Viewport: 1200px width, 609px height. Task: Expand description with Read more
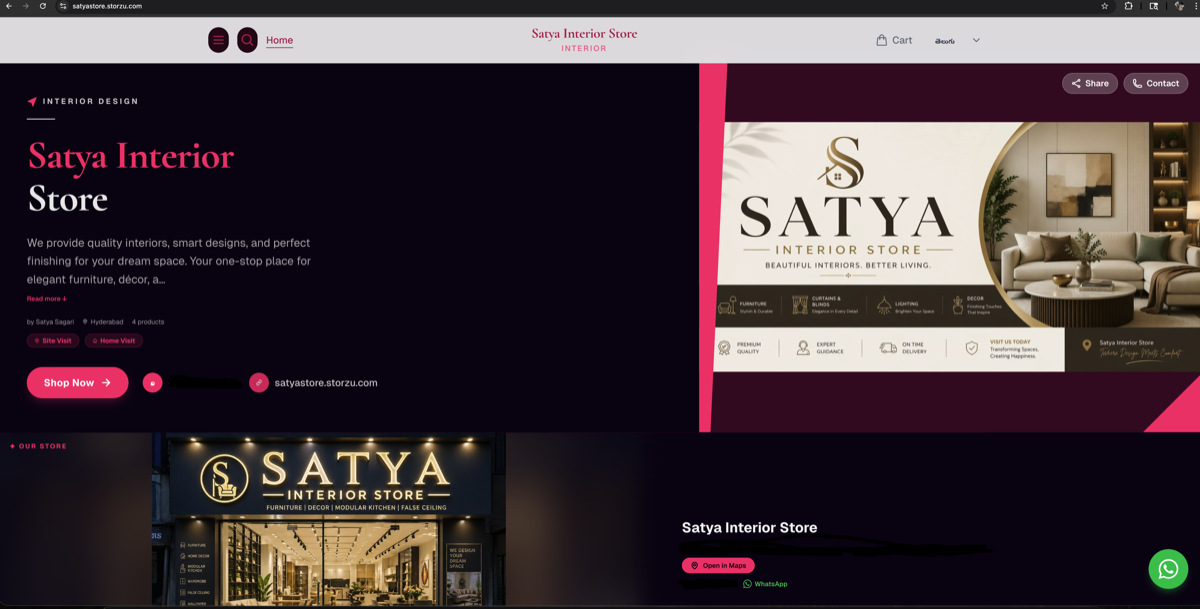tap(47, 299)
